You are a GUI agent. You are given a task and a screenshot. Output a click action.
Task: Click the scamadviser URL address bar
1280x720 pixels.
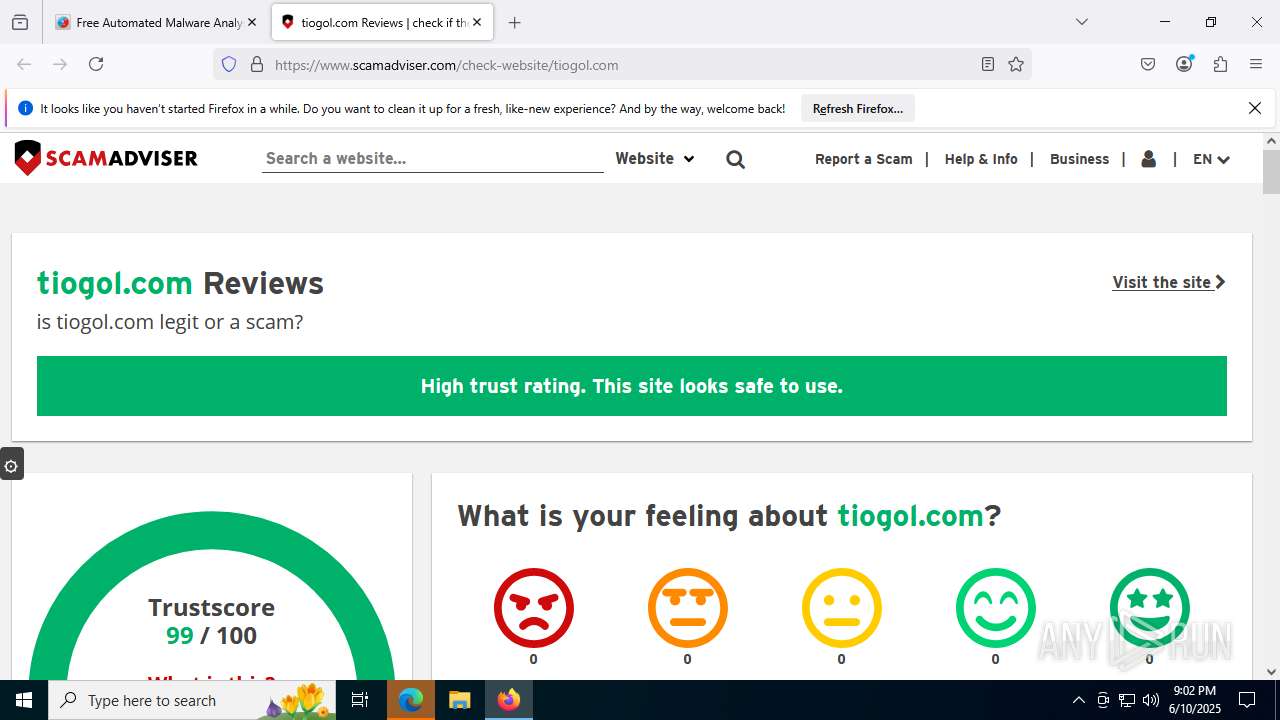click(x=620, y=65)
